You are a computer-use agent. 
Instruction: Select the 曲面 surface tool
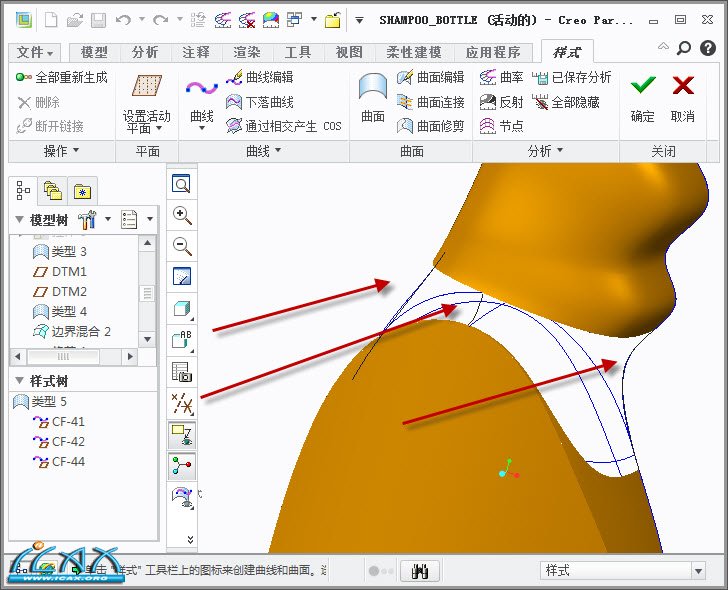point(373,98)
